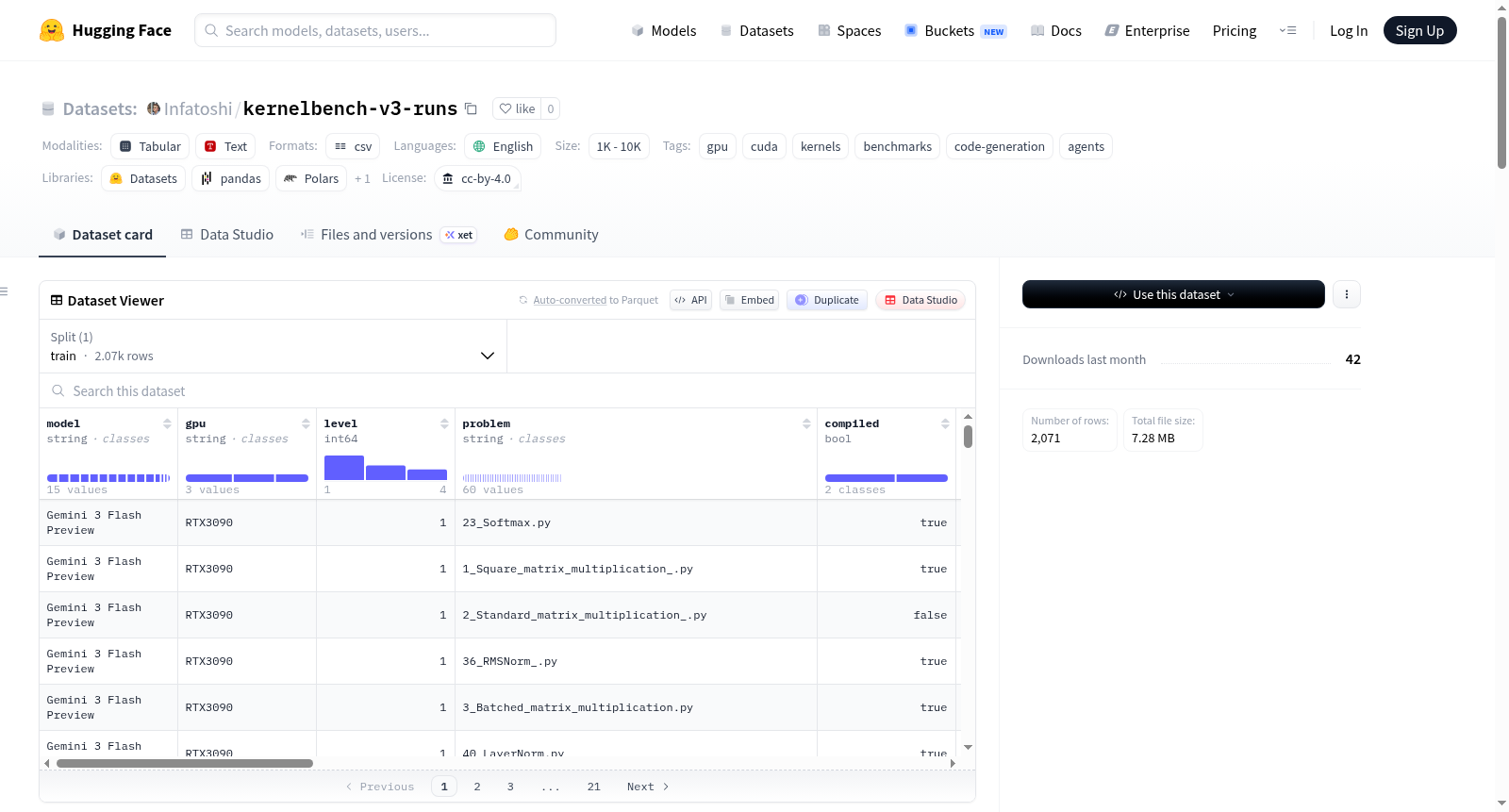Open the Docs navigation link
The height and width of the screenshot is (812, 1509).
click(1056, 30)
